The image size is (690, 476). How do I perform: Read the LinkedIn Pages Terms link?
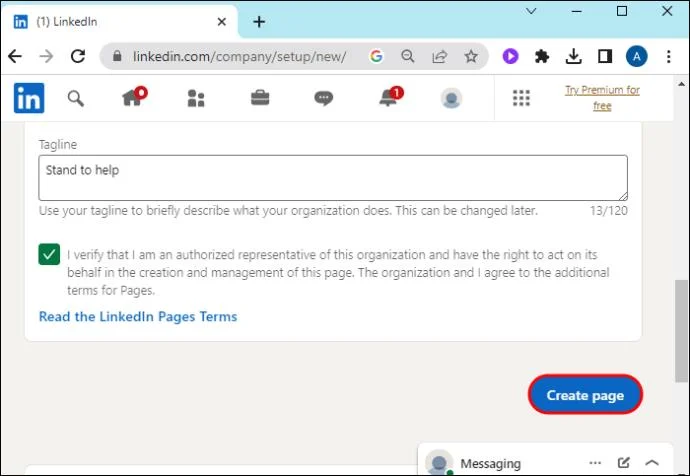pyautogui.click(x=138, y=317)
